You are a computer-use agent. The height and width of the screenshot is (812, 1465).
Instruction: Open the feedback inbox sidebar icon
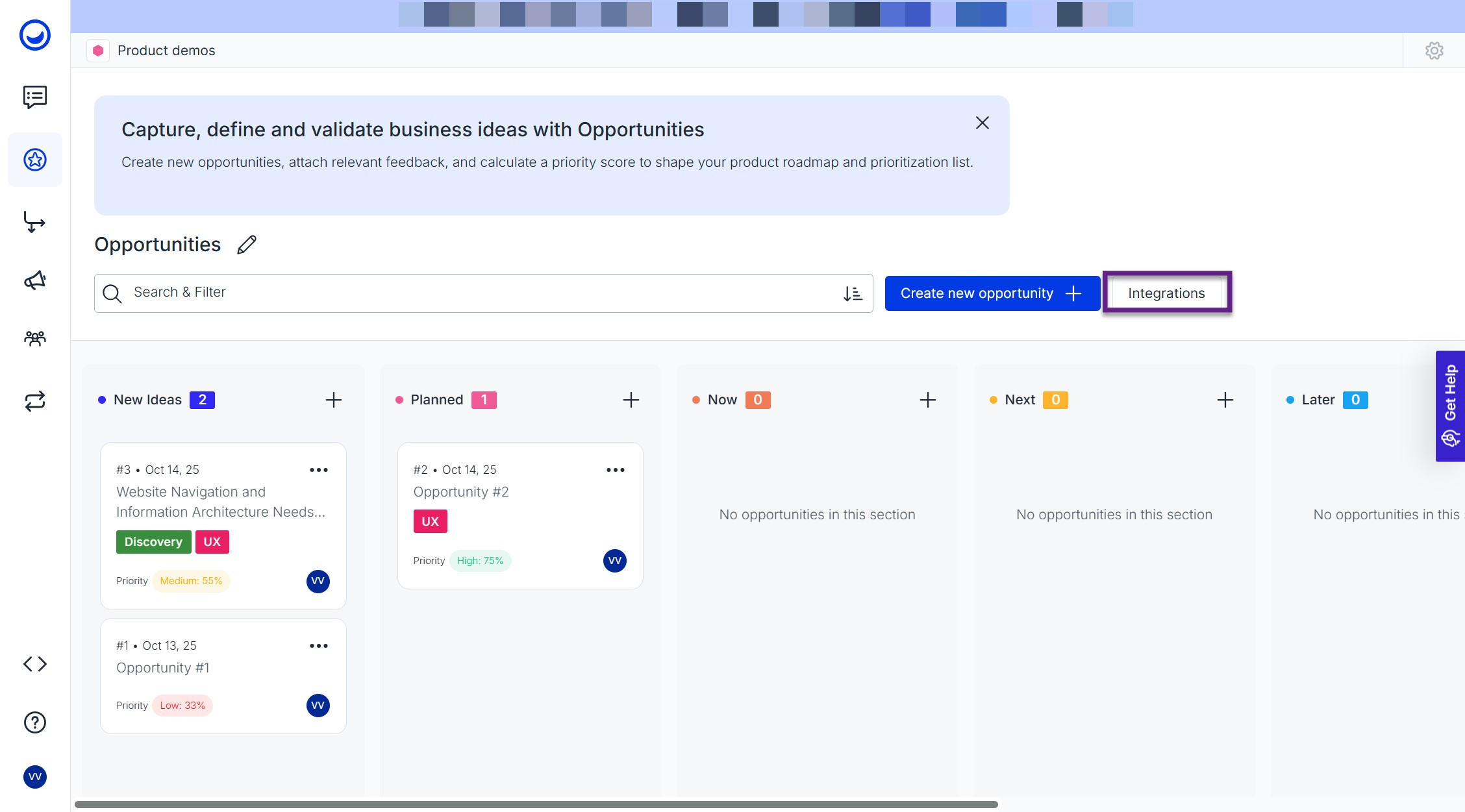(35, 97)
